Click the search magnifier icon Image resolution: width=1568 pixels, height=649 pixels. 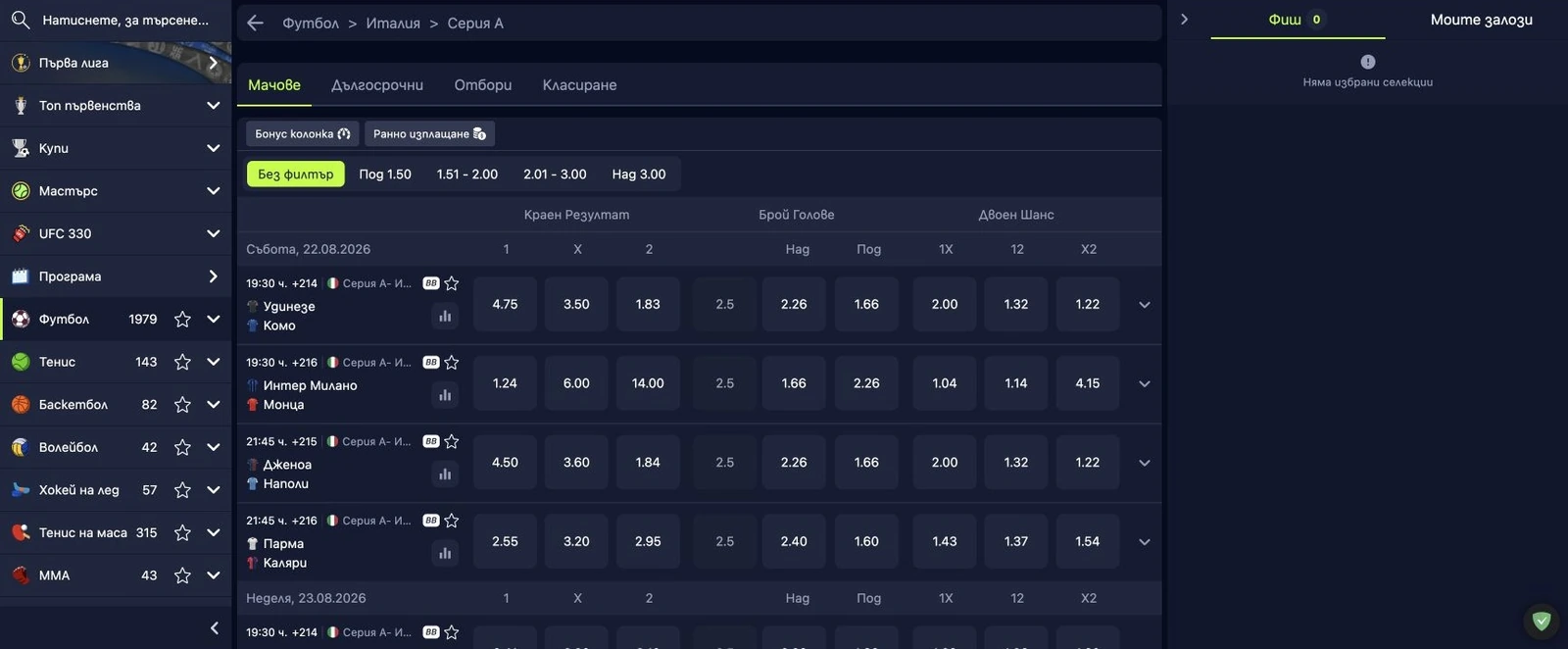pos(21,20)
